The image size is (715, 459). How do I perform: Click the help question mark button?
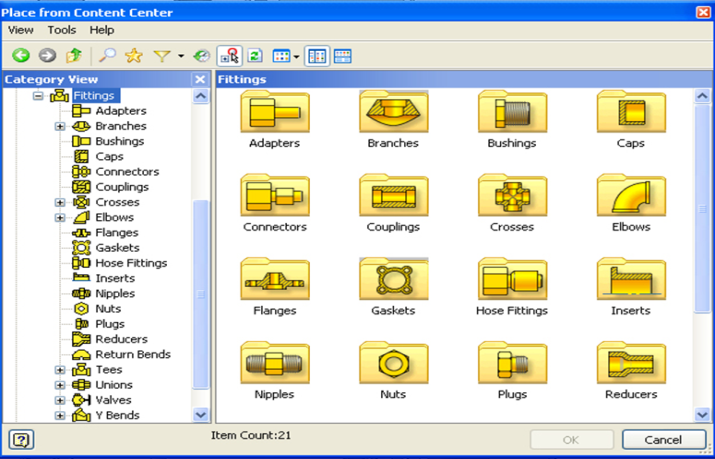click(21, 440)
